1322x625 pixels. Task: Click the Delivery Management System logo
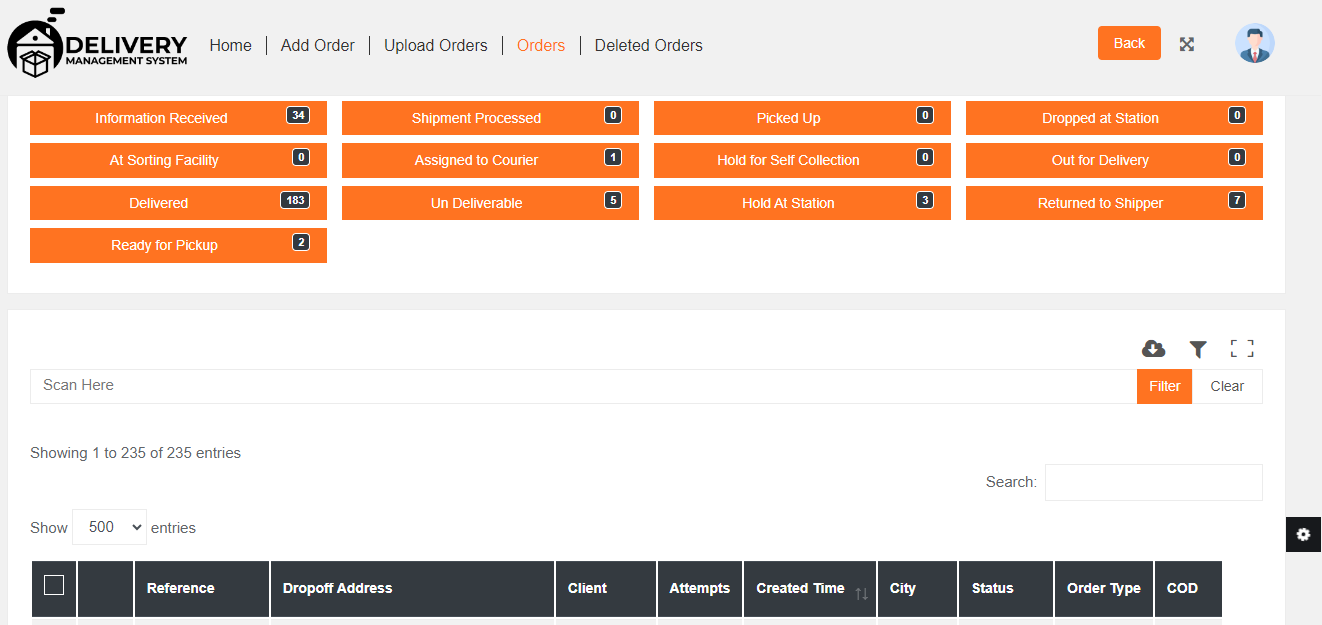tap(98, 46)
